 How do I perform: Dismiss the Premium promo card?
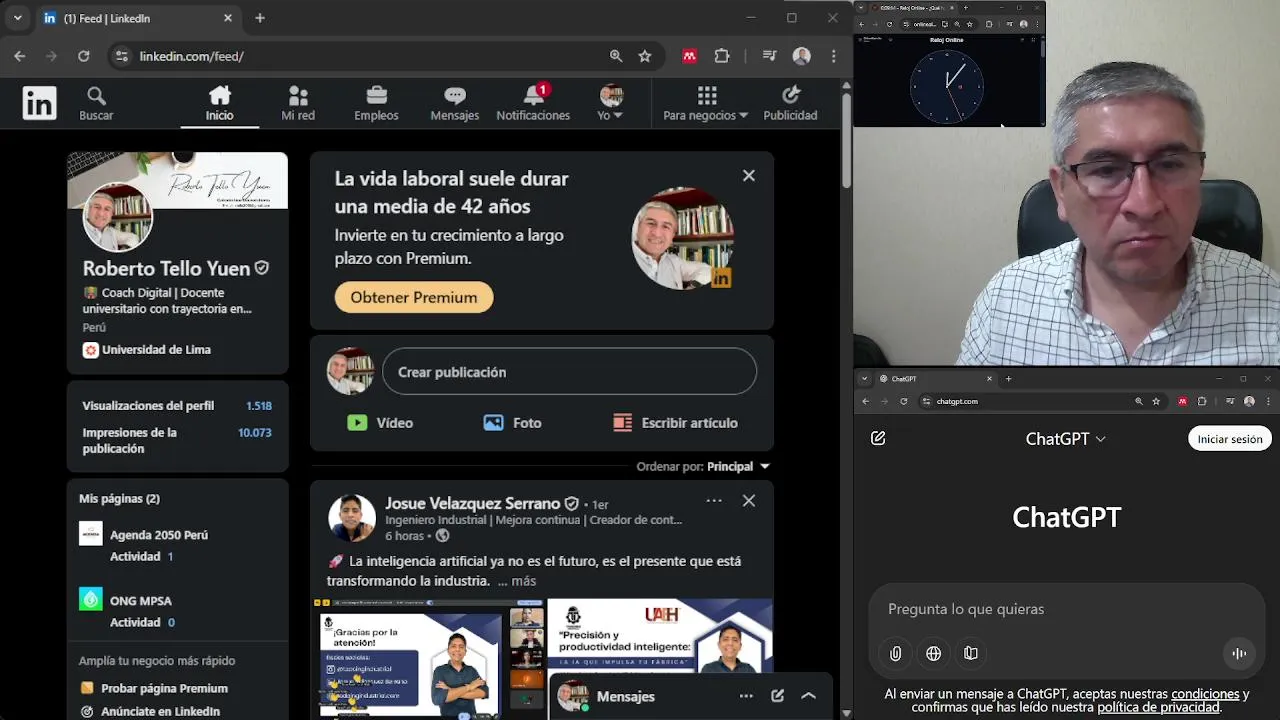749,176
